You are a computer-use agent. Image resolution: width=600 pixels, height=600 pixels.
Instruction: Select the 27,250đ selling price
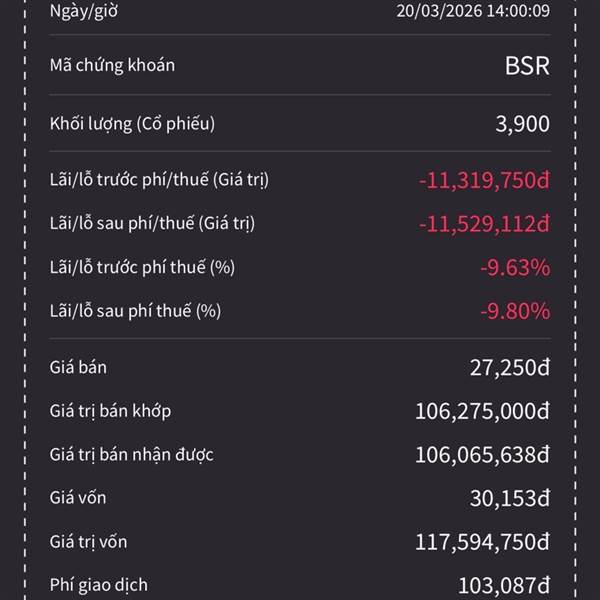(x=510, y=367)
